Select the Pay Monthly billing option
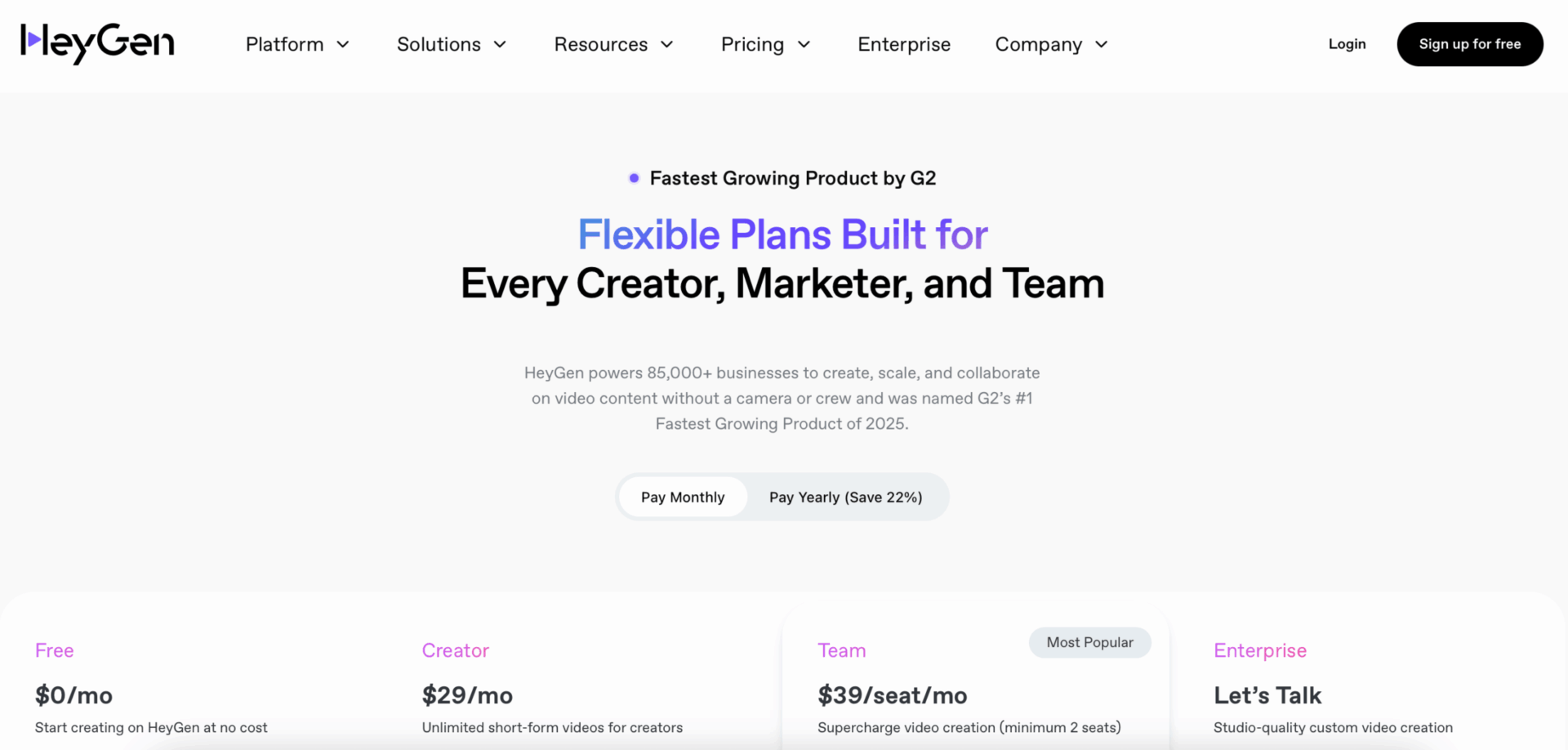Screen dimensions: 1568x750 [683, 497]
